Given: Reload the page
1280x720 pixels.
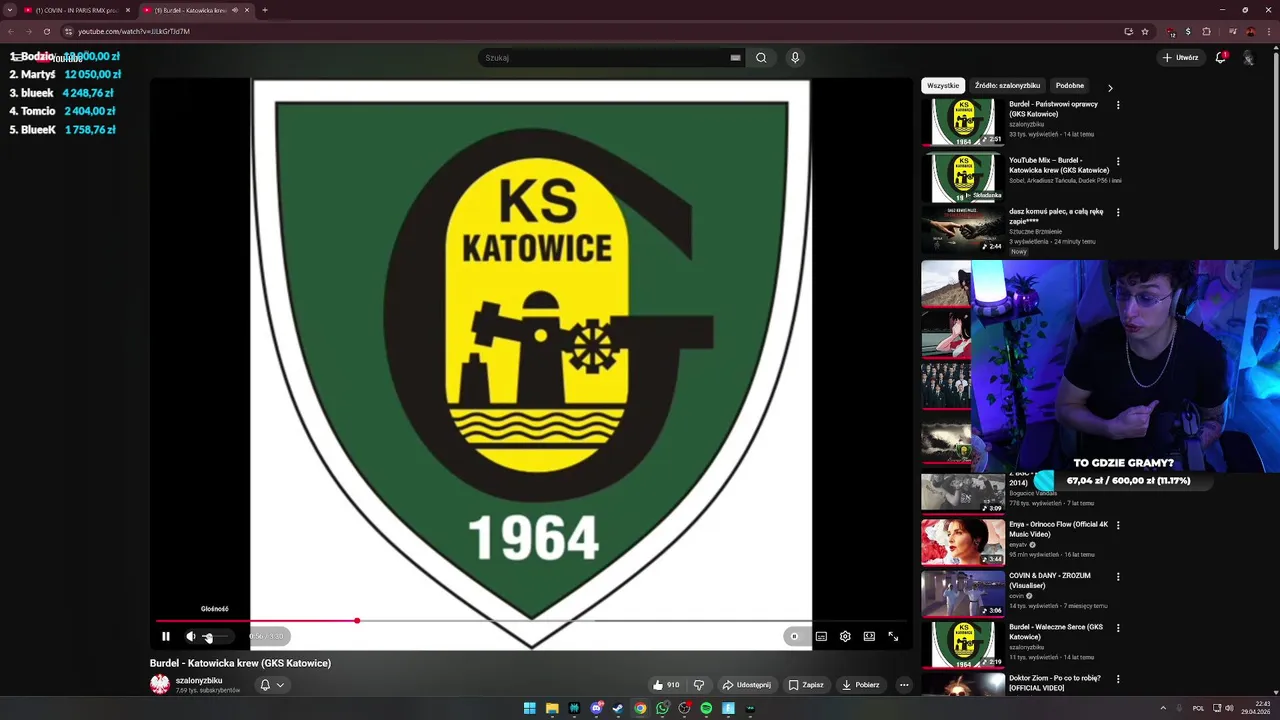Looking at the screenshot, I should 46,31.
